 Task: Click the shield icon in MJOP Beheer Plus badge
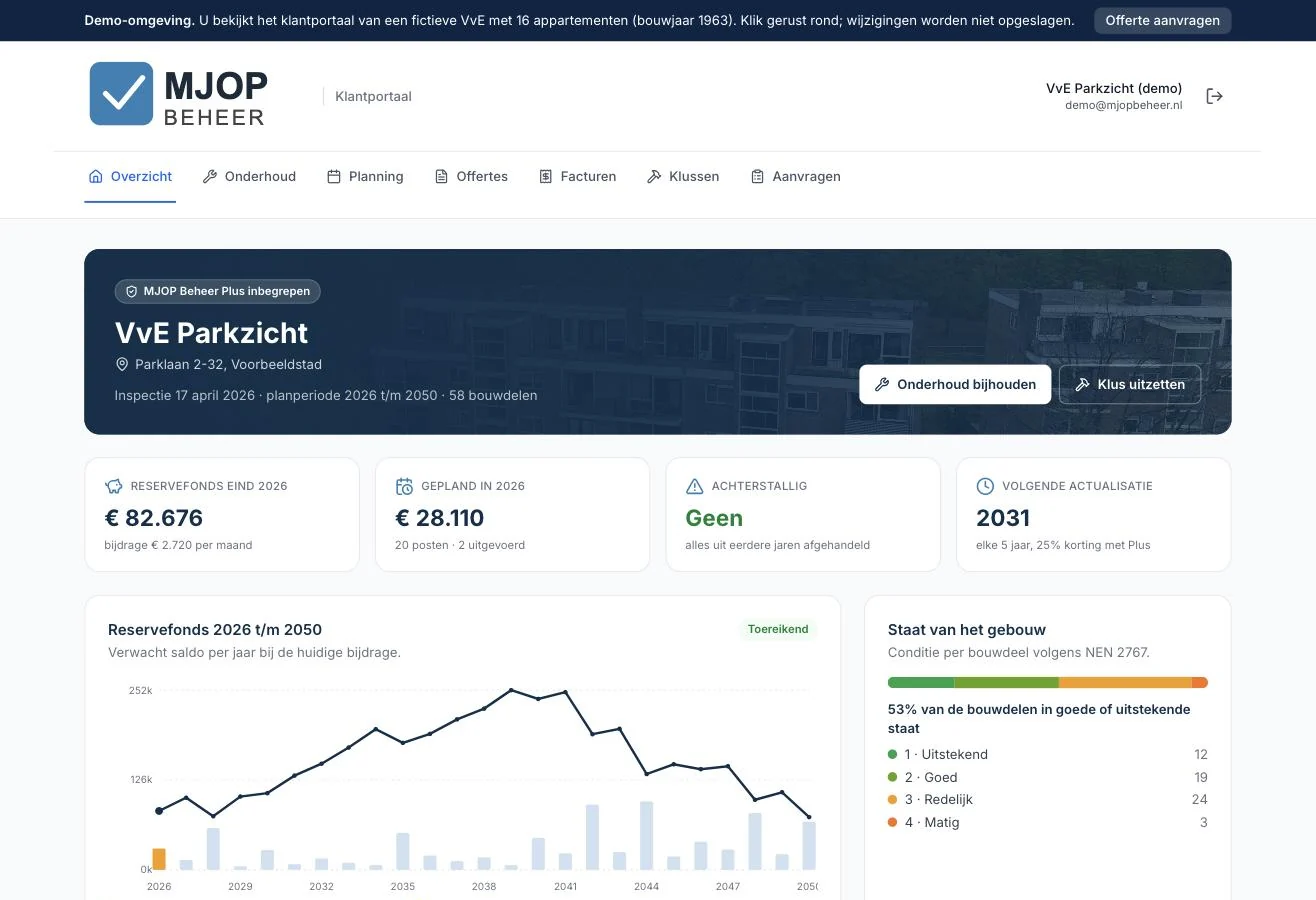pos(131,291)
